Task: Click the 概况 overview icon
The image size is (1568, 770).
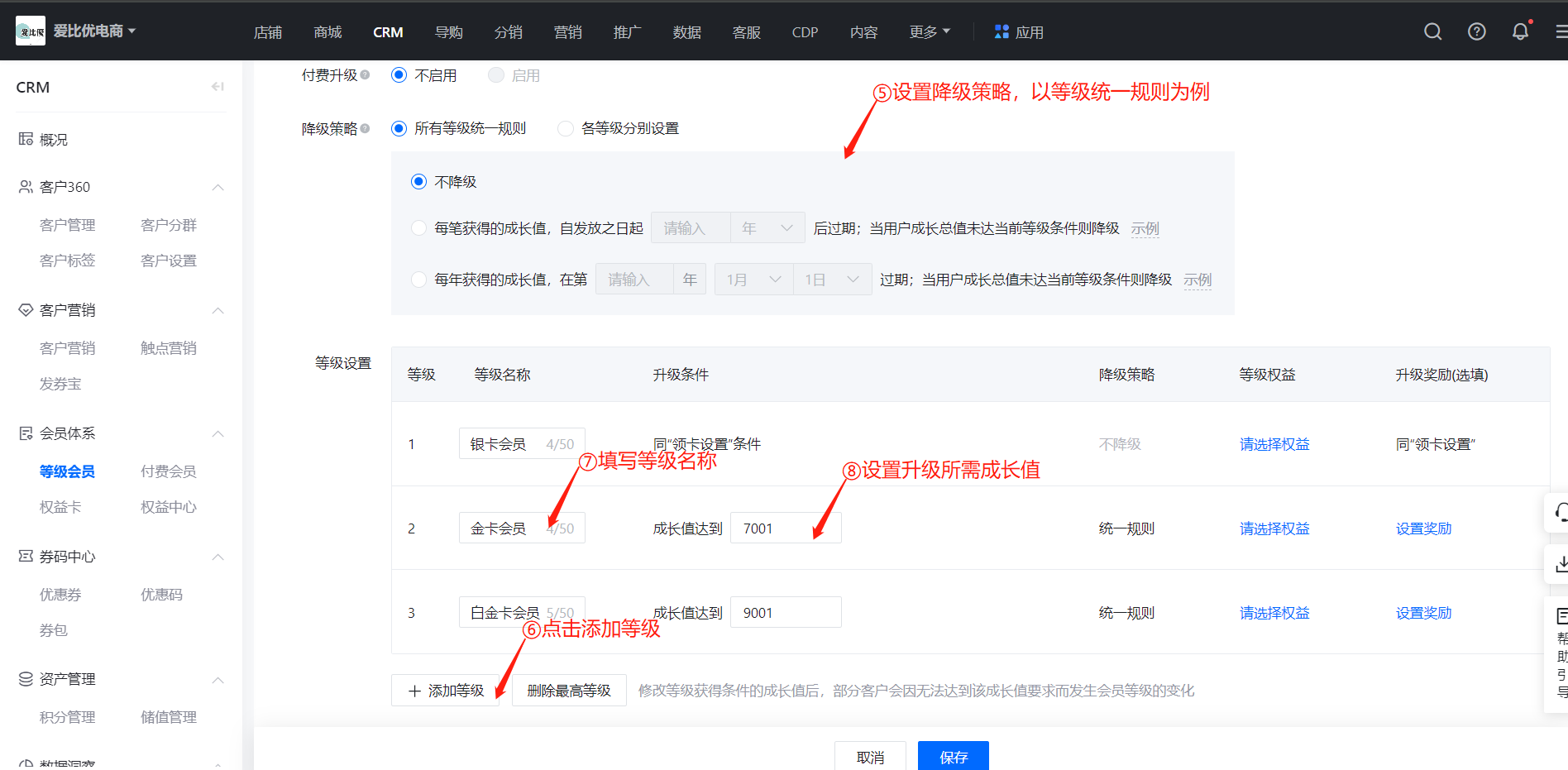Action: [26, 139]
